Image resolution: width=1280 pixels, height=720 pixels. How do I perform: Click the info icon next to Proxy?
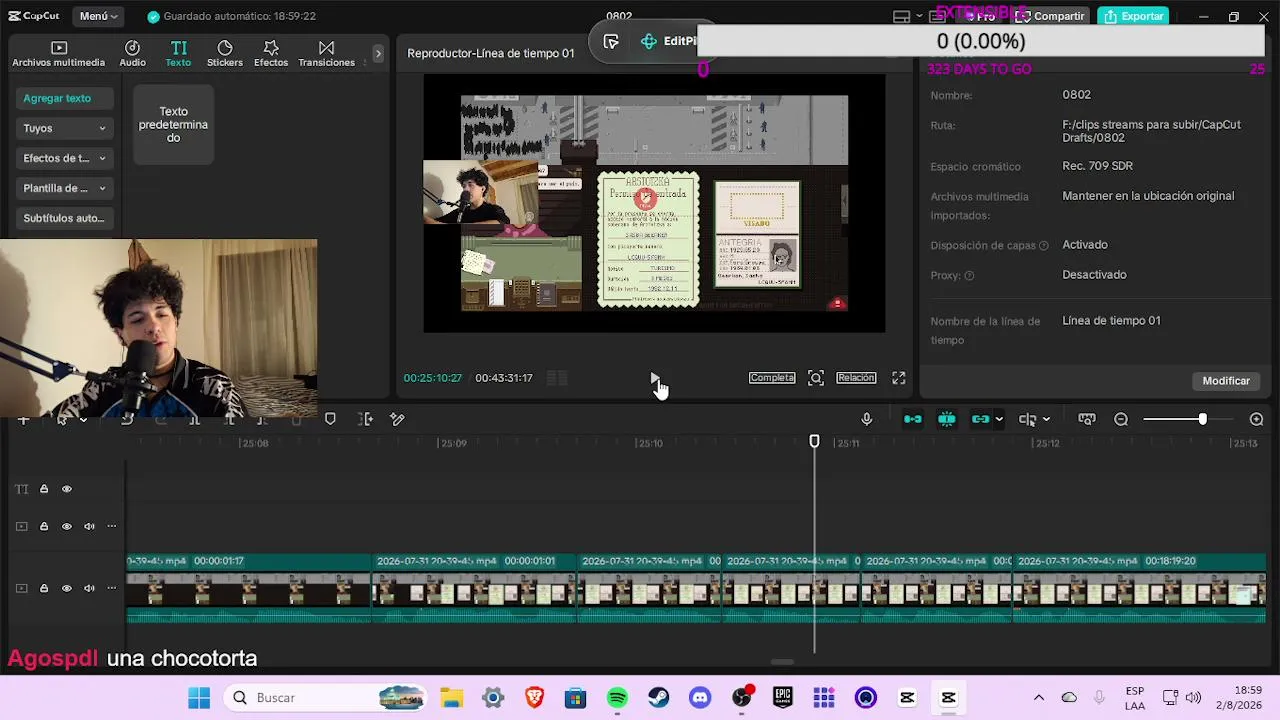(x=969, y=276)
